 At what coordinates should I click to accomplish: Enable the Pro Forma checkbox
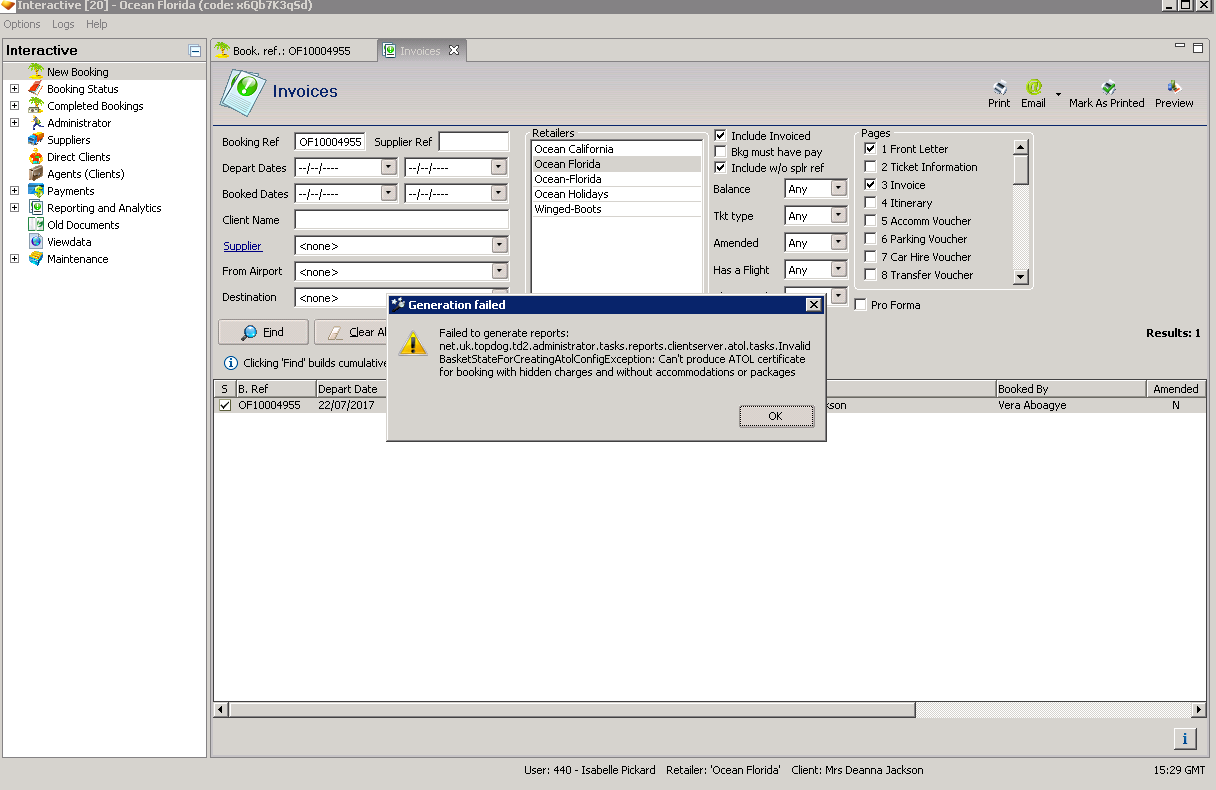(861, 305)
